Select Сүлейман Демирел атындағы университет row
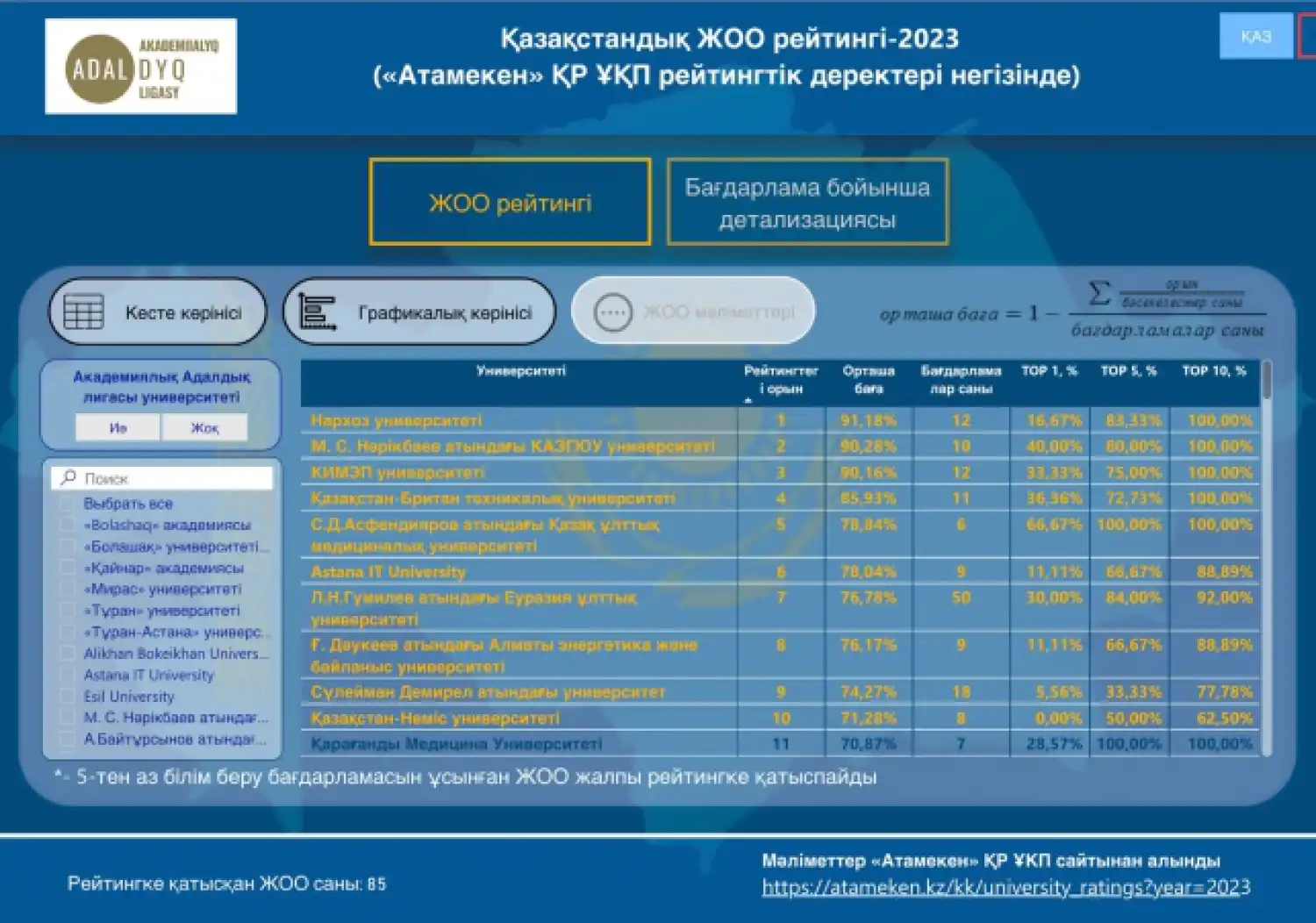Screen dimensions: 1316x923 [x=780, y=692]
